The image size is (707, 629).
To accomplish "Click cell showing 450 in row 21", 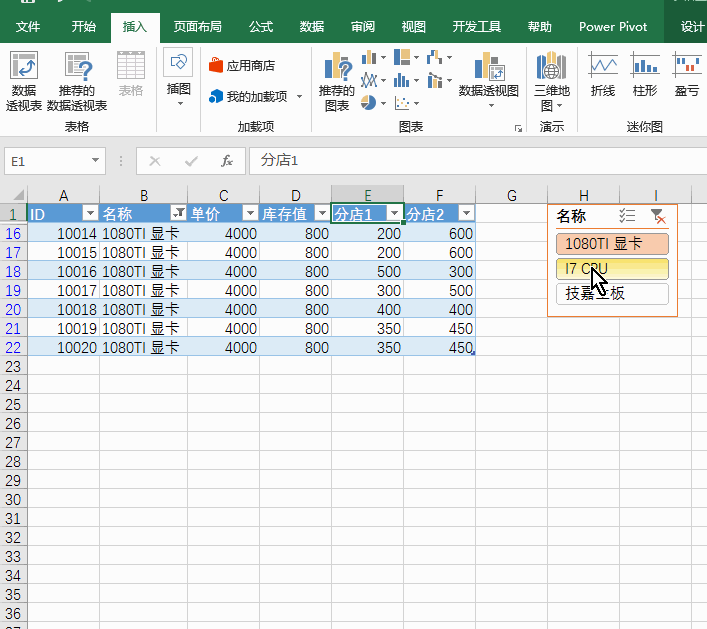I will click(x=439, y=329).
